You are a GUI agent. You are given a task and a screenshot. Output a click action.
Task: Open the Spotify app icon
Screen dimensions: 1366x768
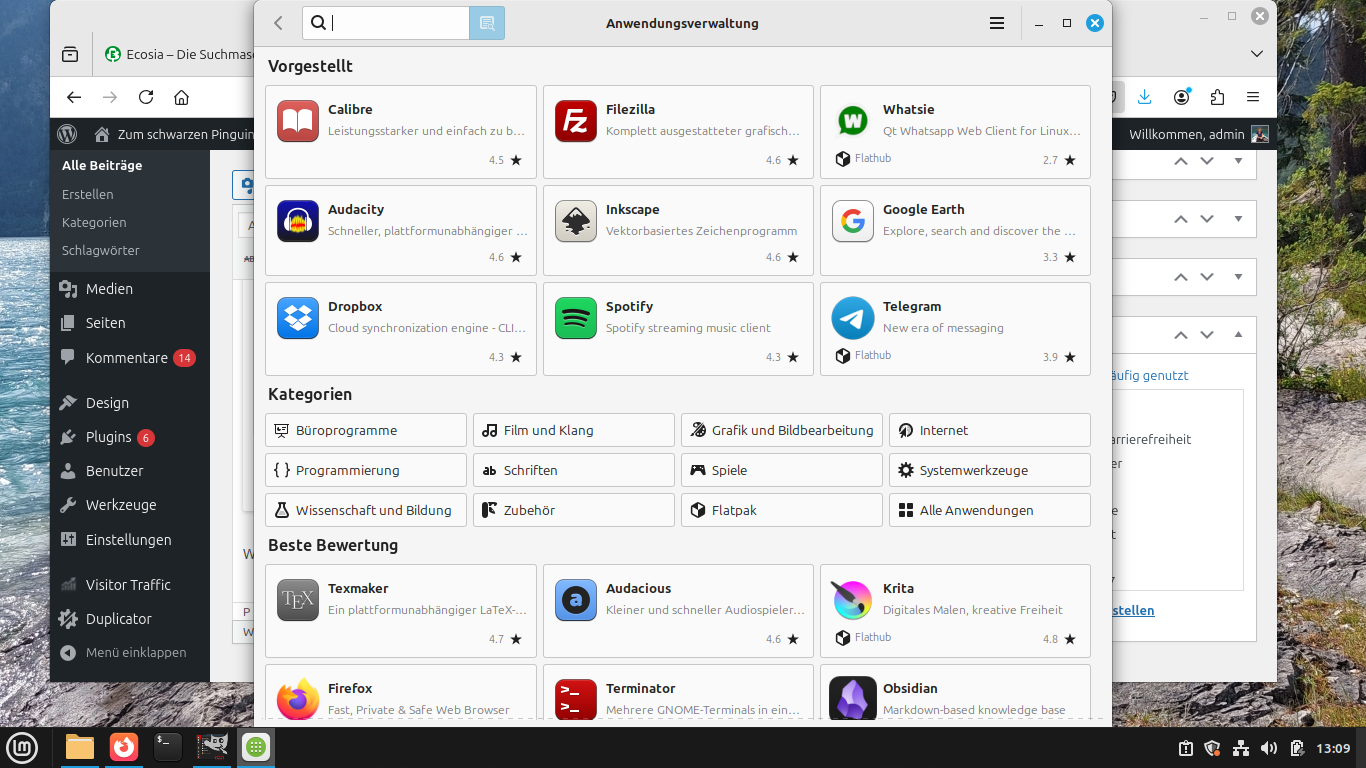tap(575, 318)
